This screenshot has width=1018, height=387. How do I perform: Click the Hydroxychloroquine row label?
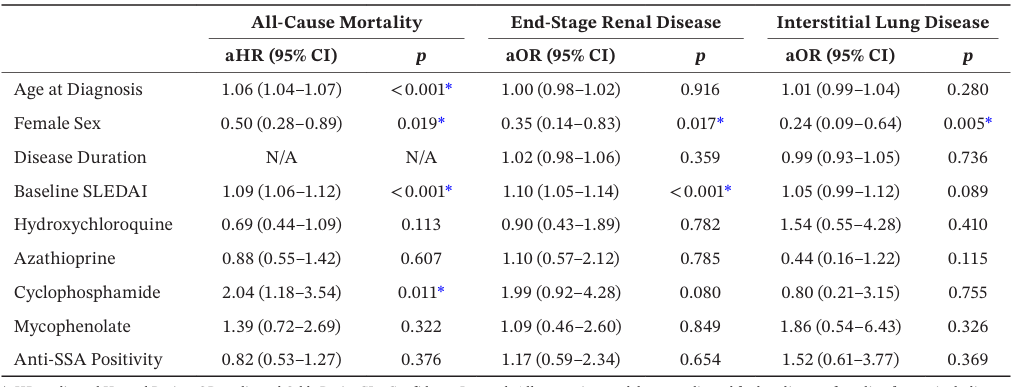pos(93,225)
